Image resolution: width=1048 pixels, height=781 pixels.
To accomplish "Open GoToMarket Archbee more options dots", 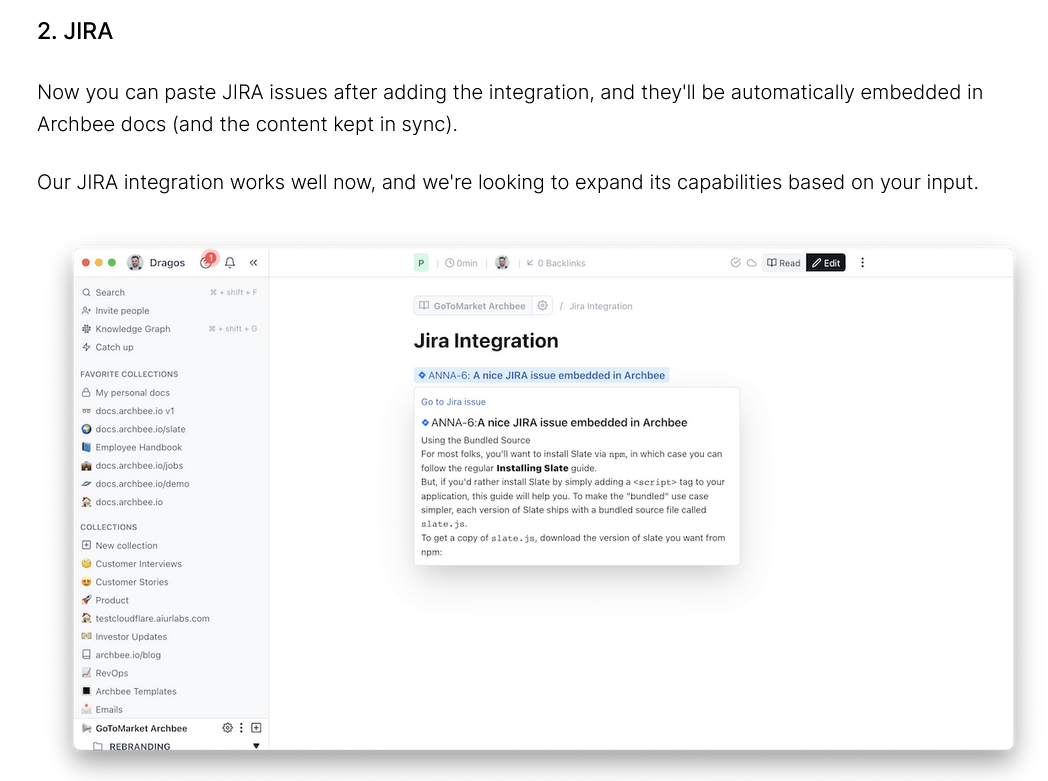I will (x=241, y=728).
